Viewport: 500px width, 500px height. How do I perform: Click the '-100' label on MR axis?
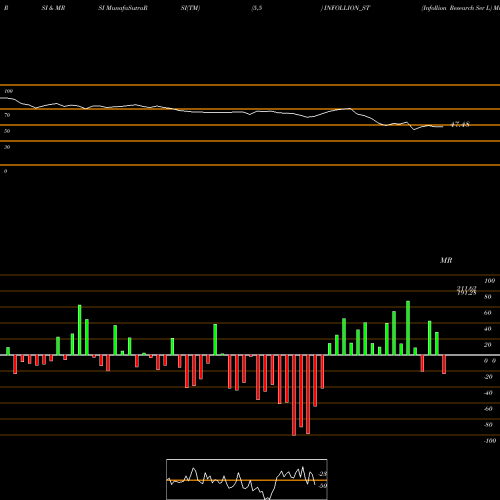(x=490, y=441)
